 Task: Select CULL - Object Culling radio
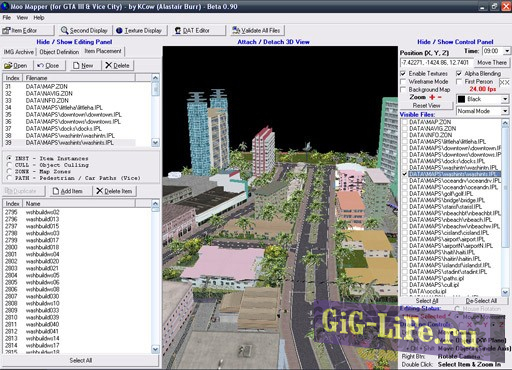(9, 165)
